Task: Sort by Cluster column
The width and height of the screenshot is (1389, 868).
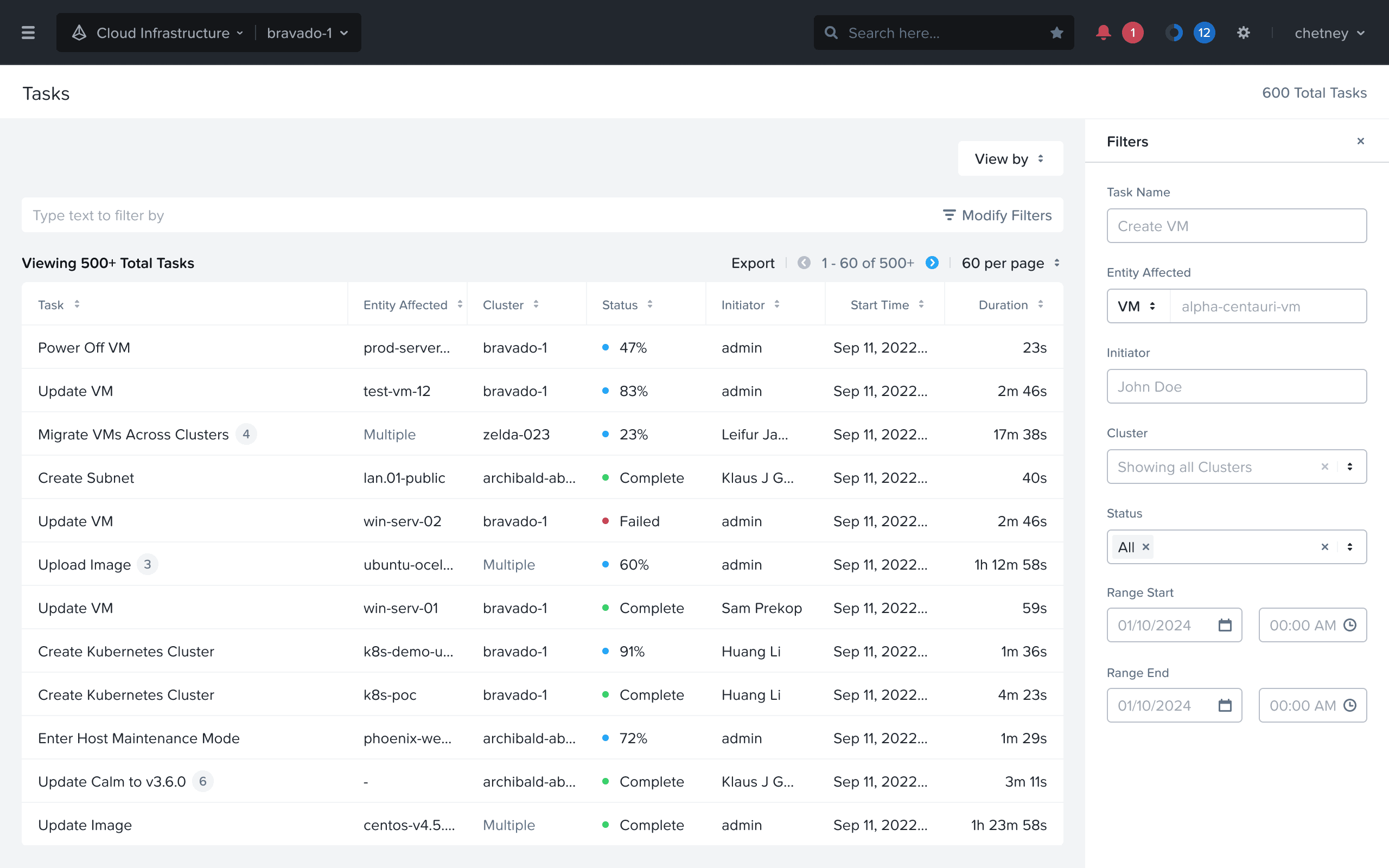Action: tap(536, 305)
